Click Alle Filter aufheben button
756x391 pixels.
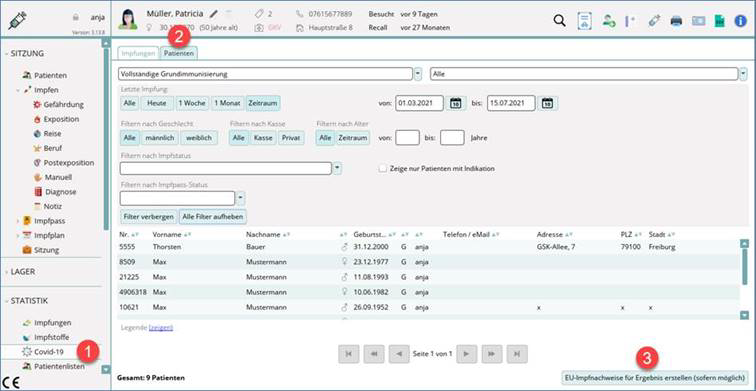(213, 217)
